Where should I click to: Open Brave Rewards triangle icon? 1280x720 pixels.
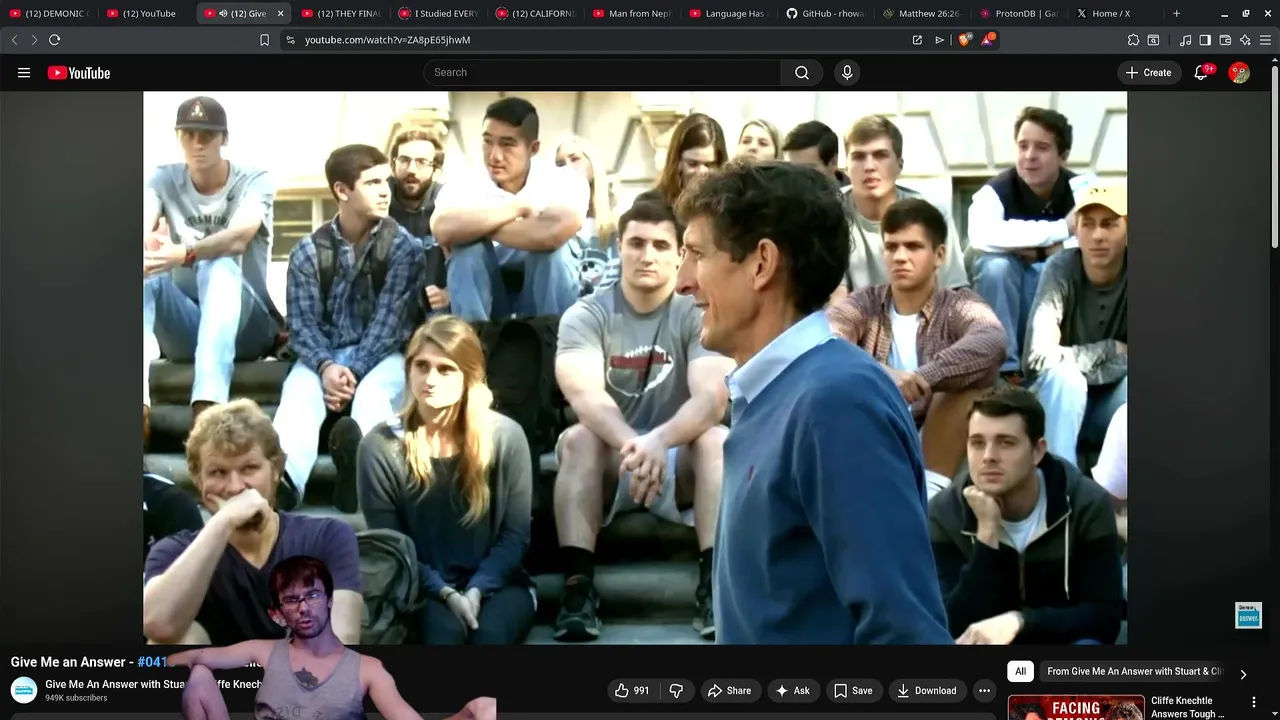click(x=988, y=40)
